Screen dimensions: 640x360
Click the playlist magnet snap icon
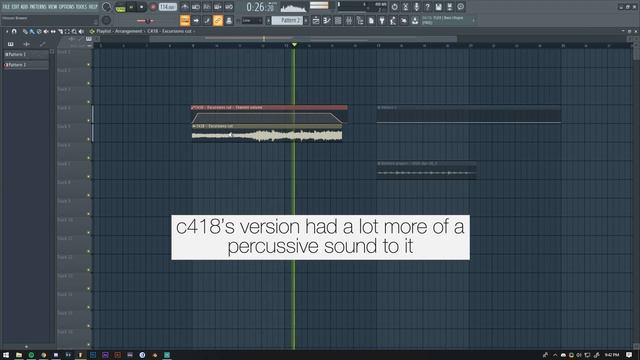click(14, 31)
